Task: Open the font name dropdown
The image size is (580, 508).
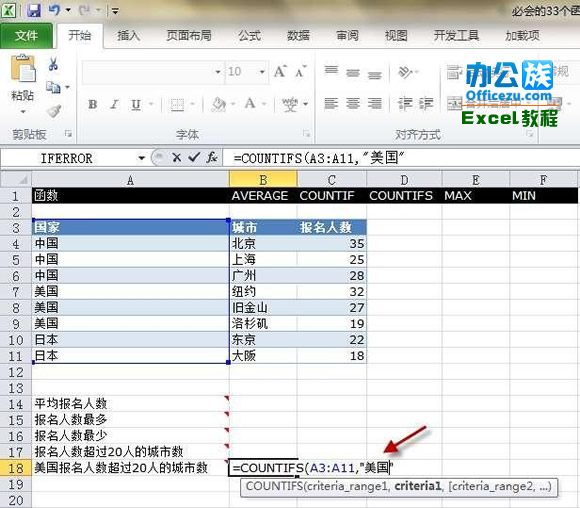Action: tap(218, 72)
